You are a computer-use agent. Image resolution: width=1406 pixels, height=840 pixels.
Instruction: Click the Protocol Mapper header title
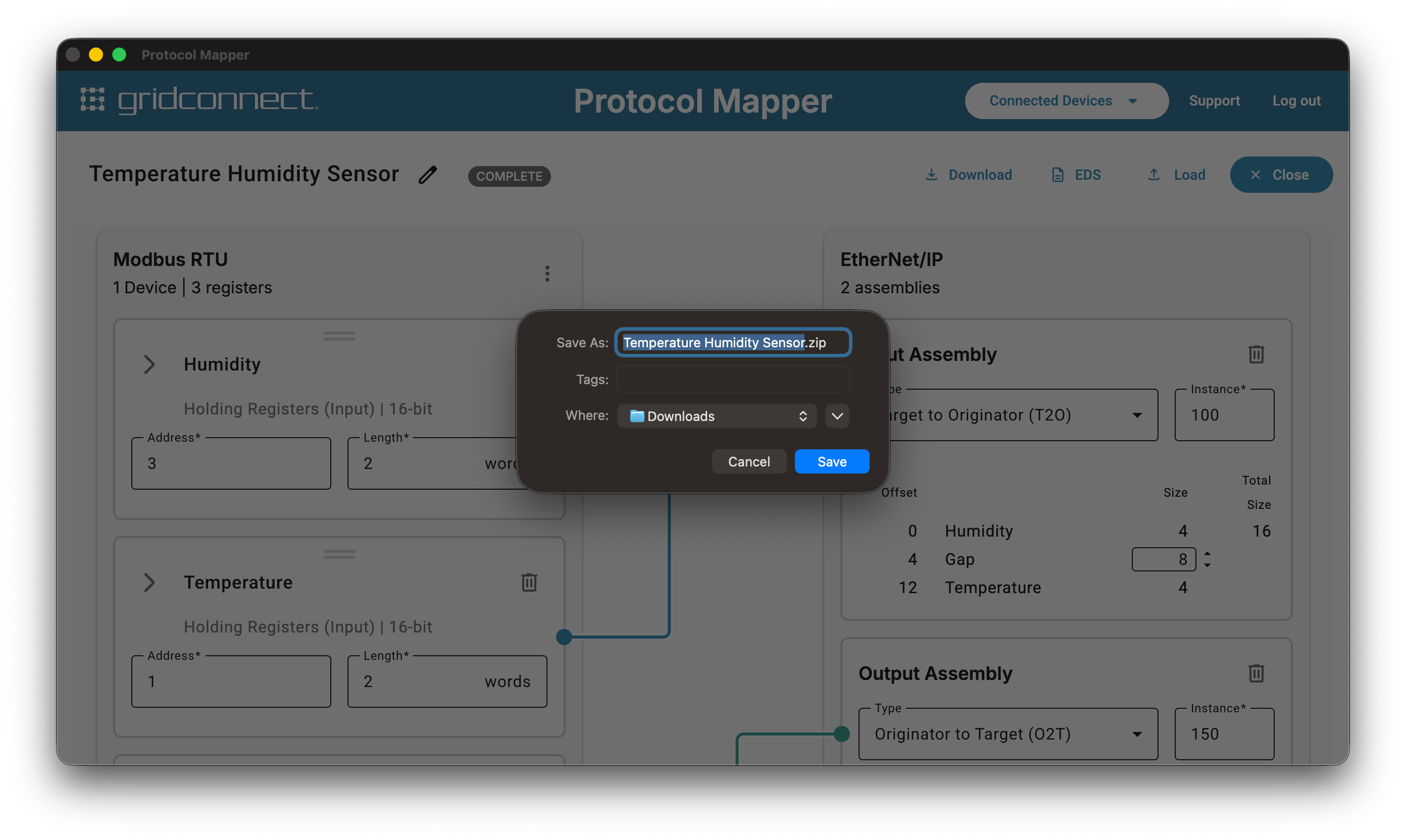(x=702, y=101)
